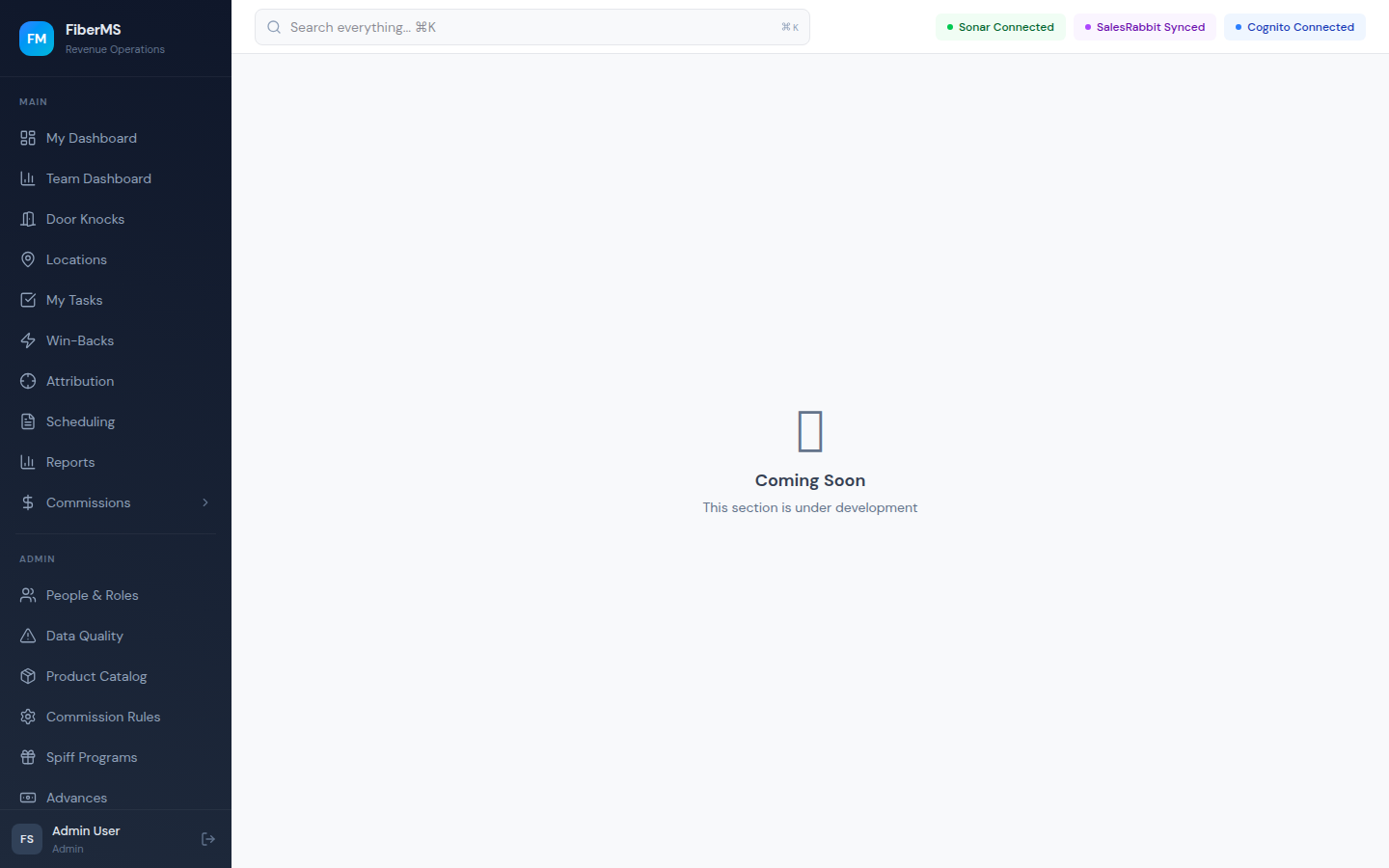This screenshot has height=868, width=1389.
Task: Open the People & Roles admin page
Action: coord(92,595)
